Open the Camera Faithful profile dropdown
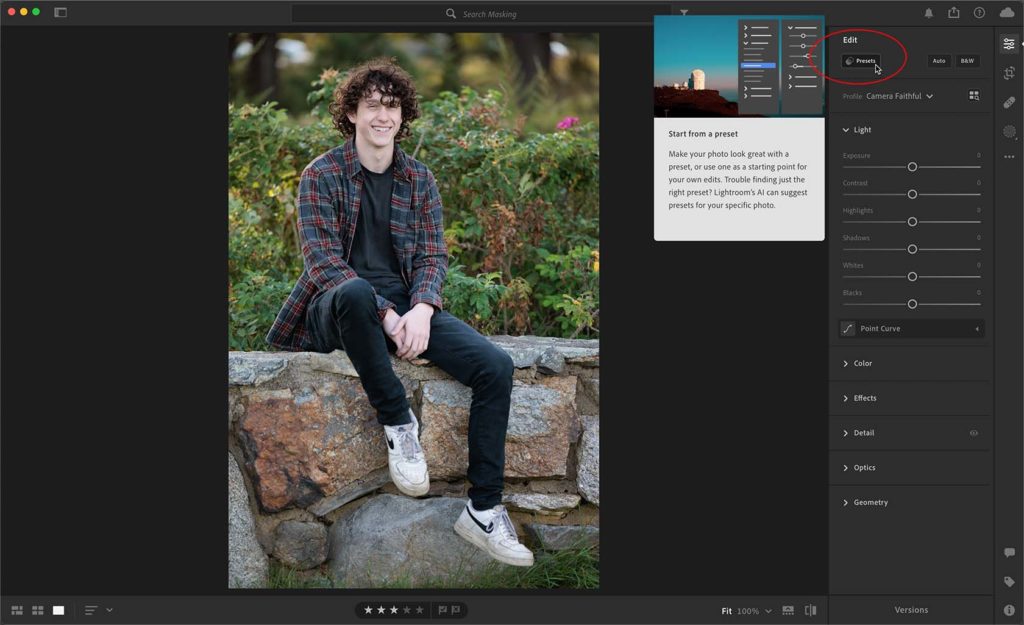 [900, 96]
